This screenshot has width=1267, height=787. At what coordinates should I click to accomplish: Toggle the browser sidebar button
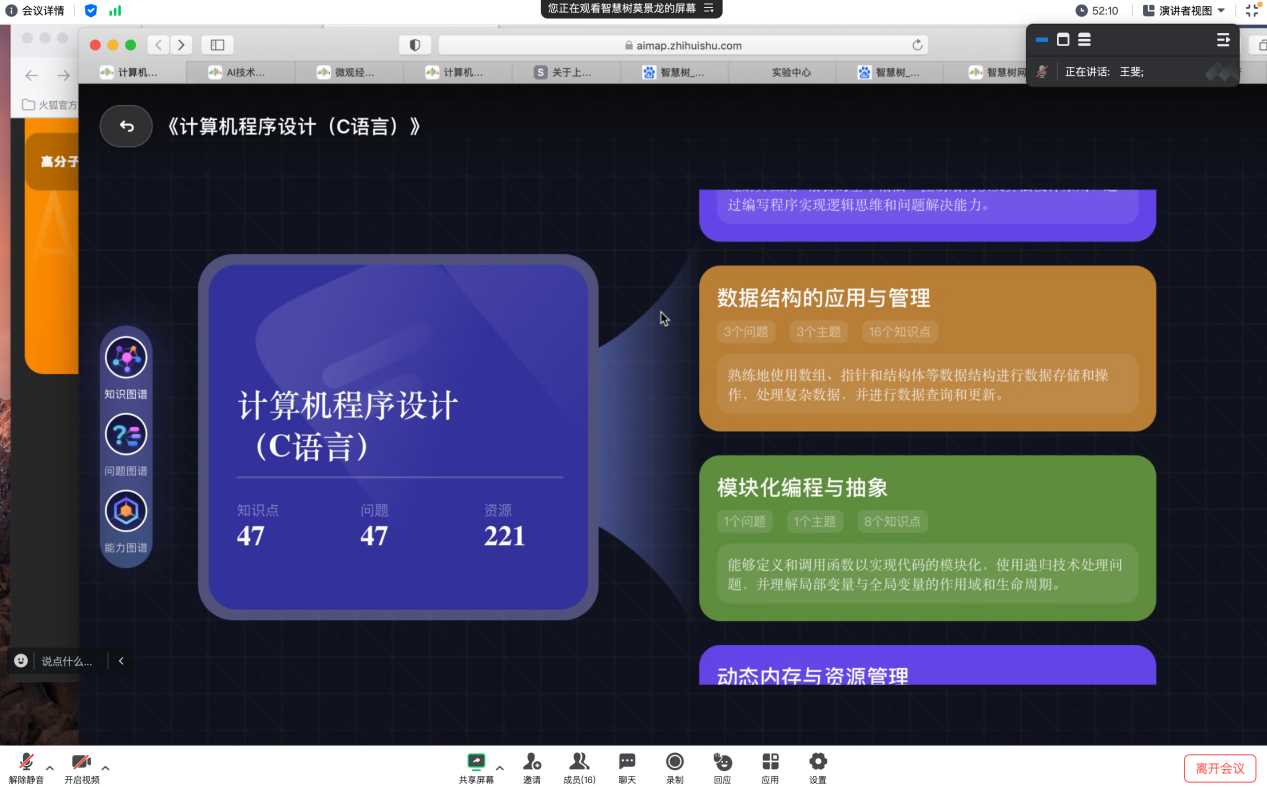tap(217, 45)
